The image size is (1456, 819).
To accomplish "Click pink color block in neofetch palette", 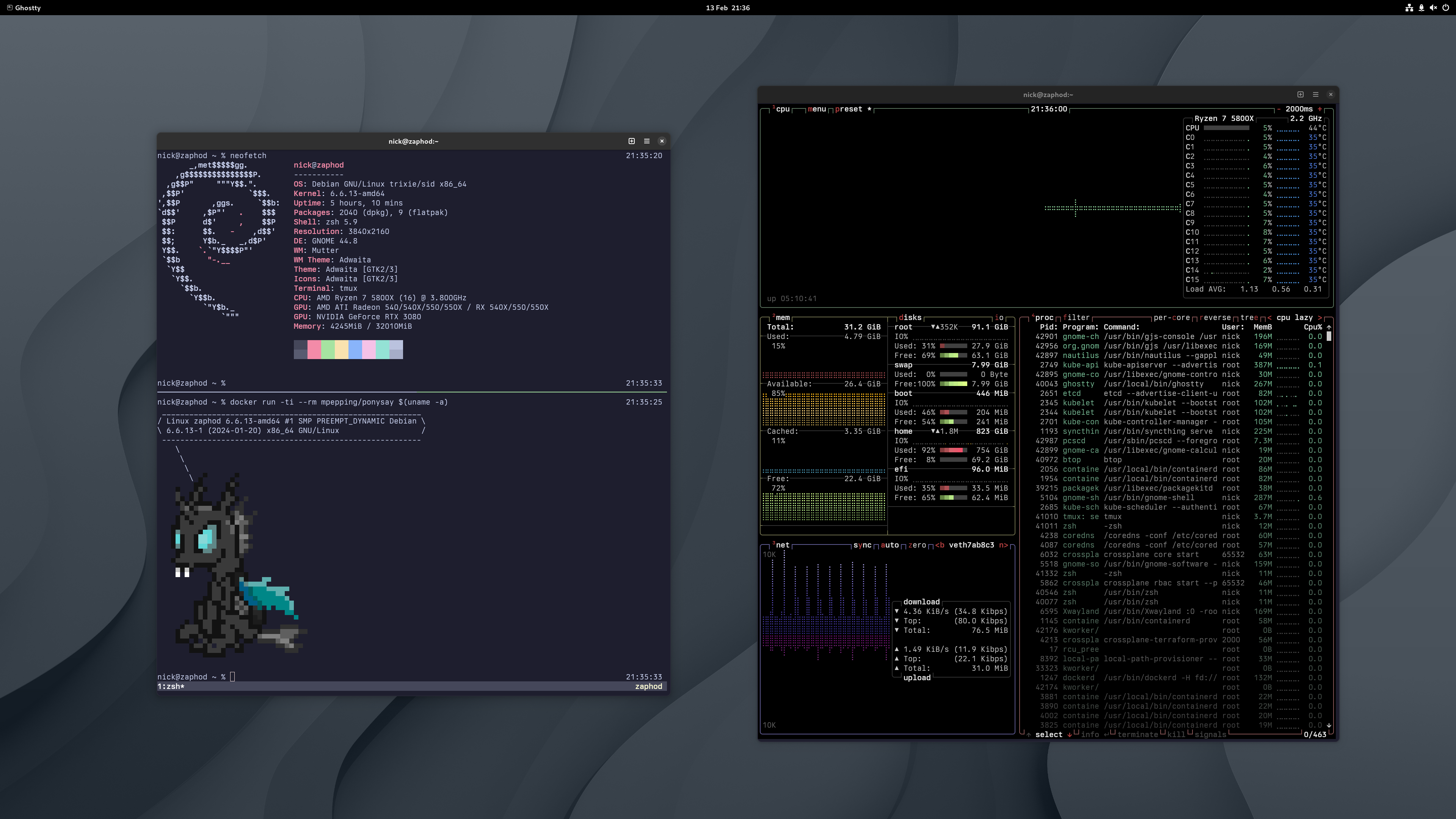I will 314,349.
